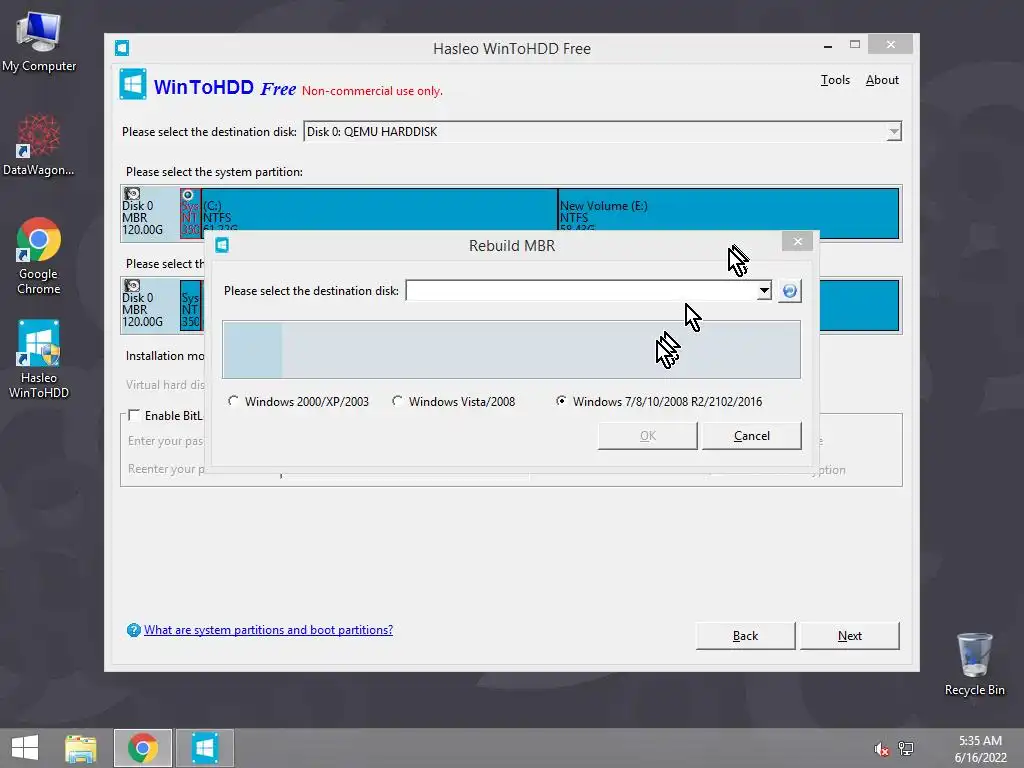Open the Recycle Bin

click(974, 664)
